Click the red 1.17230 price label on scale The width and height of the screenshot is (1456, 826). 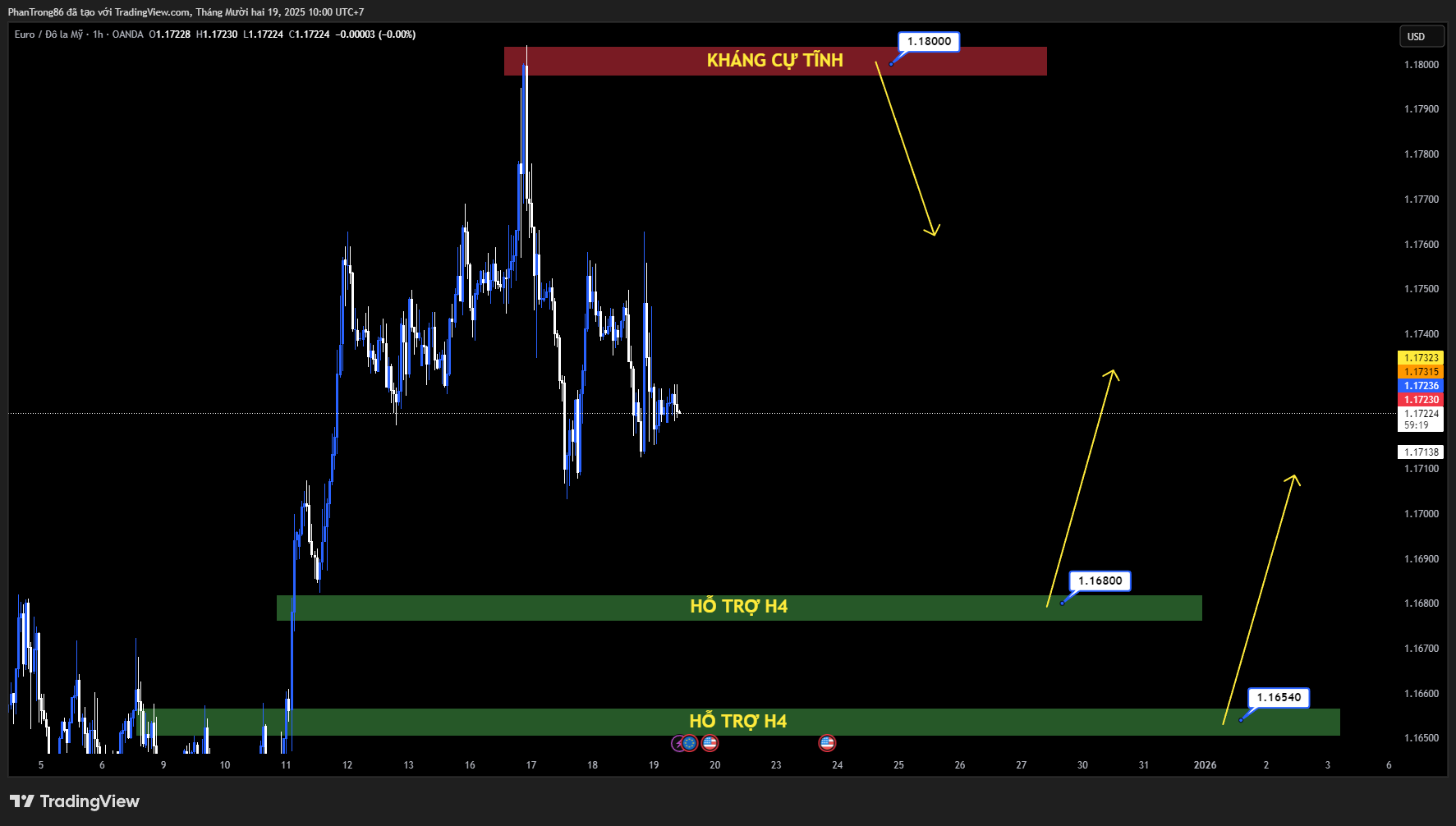coord(1420,398)
